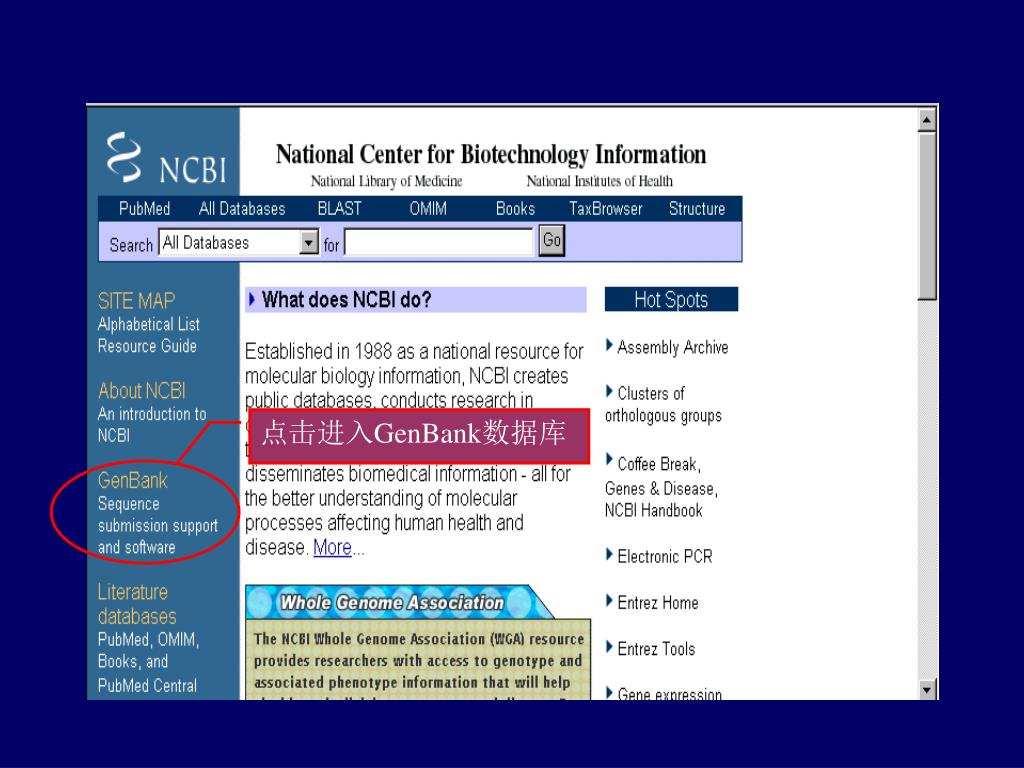Click the vertical scrollbar thumb
Viewport: 1024px width, 768px height.
coord(927,216)
